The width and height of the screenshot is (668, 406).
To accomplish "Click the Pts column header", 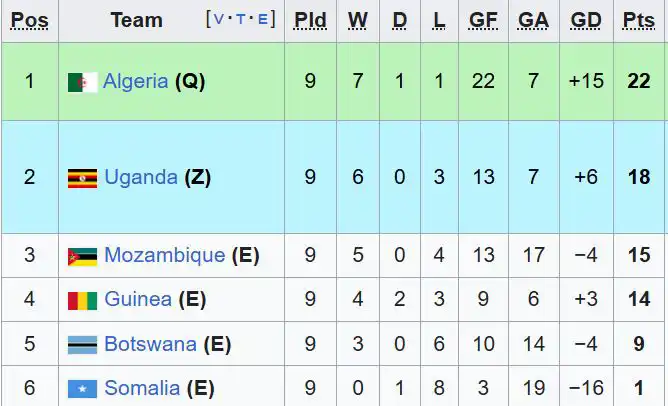I will (638, 20).
